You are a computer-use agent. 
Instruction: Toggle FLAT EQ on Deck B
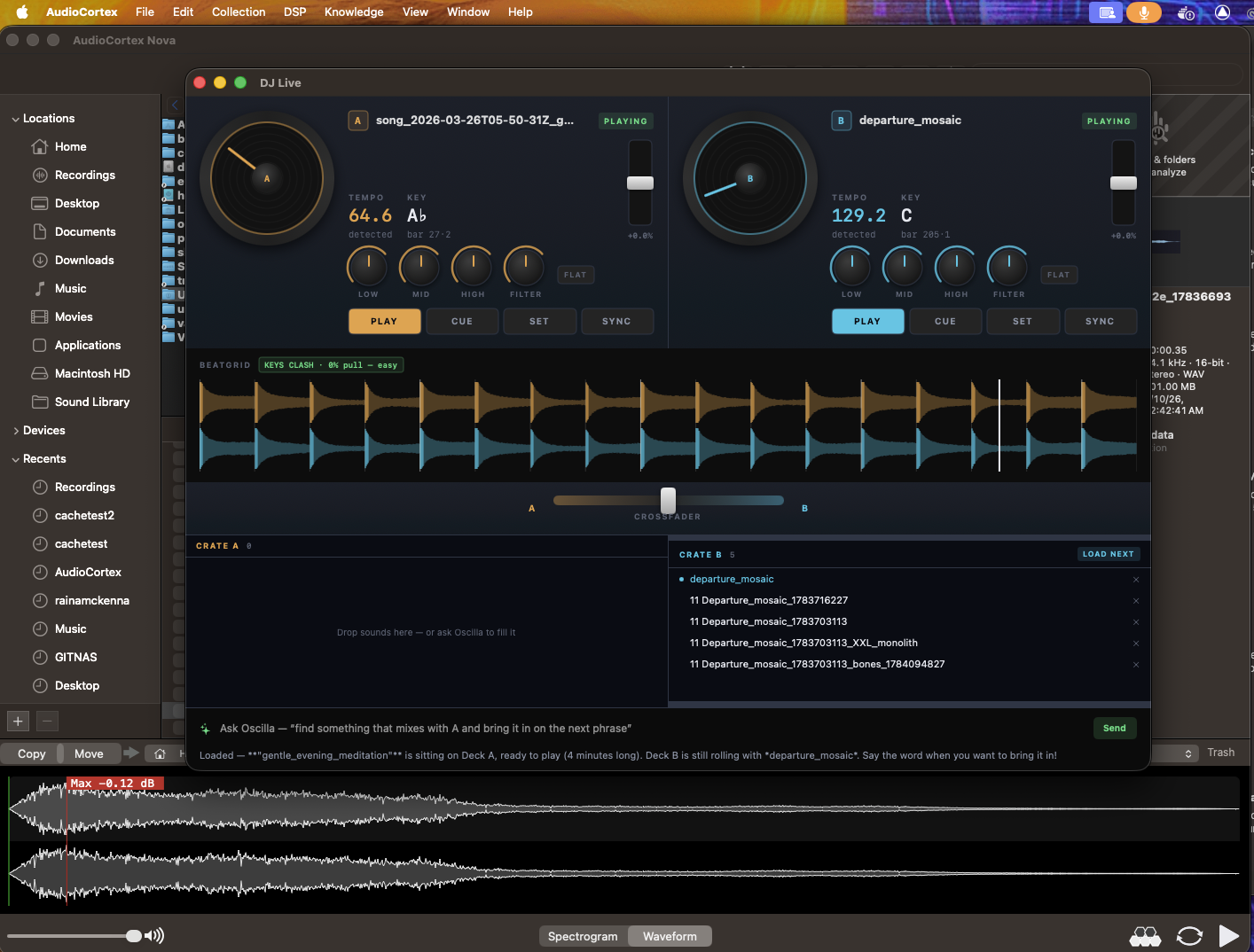[x=1059, y=275]
